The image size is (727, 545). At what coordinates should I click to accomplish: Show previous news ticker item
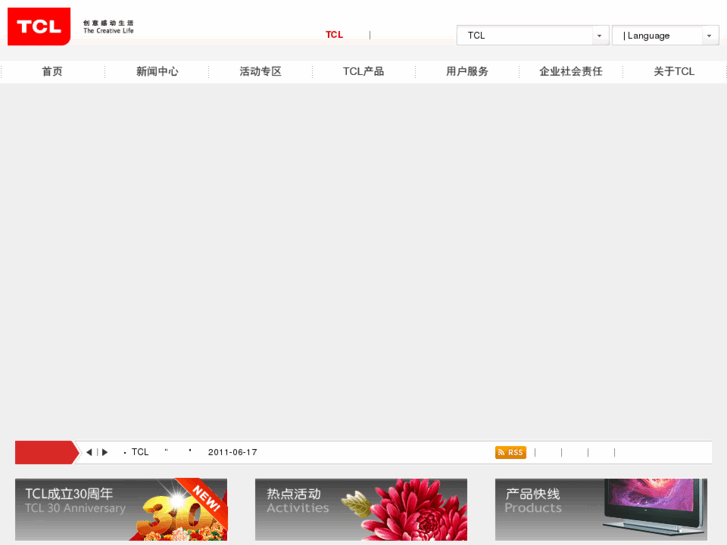tap(89, 452)
